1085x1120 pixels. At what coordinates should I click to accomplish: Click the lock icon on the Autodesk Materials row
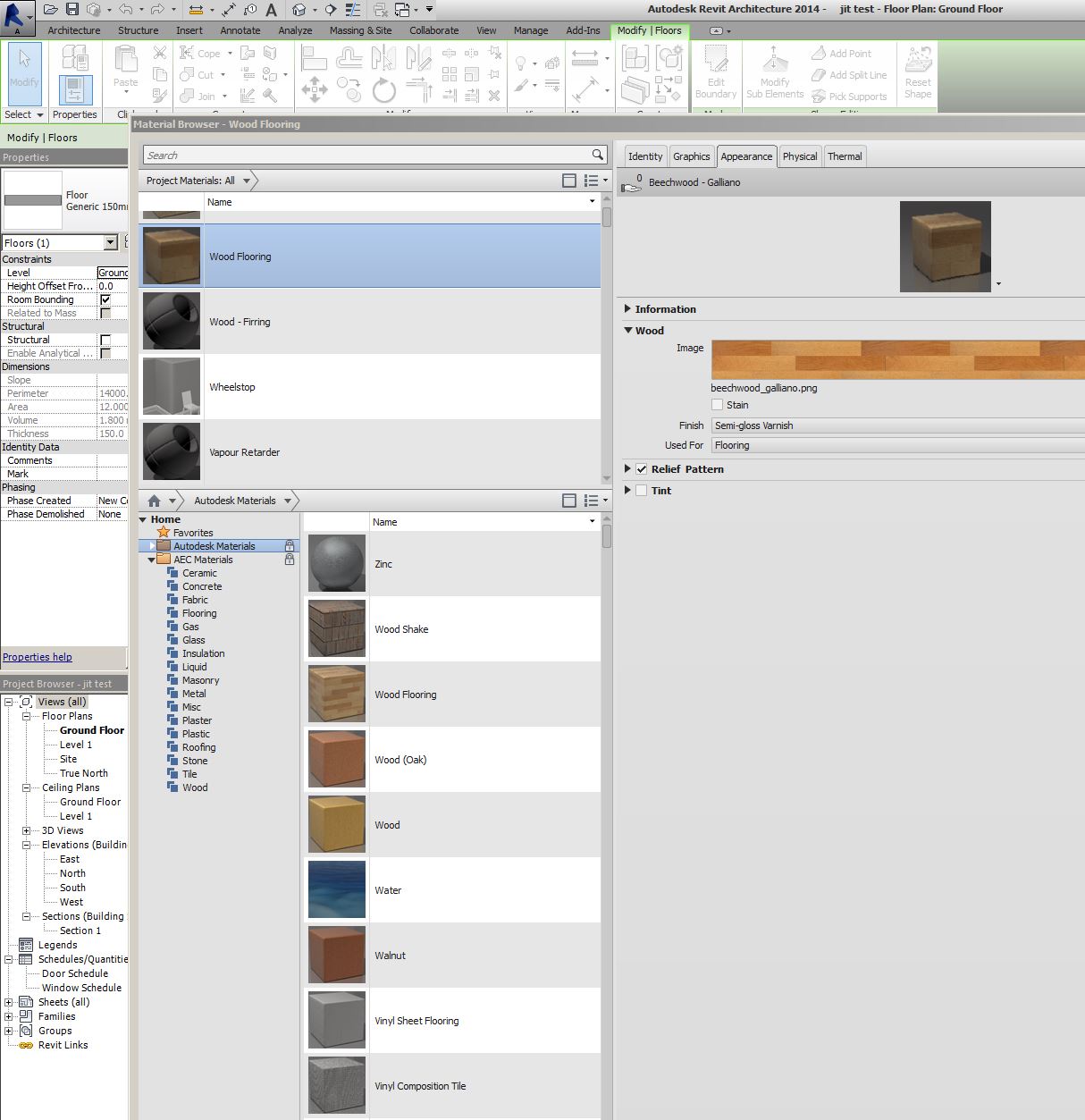(x=290, y=546)
